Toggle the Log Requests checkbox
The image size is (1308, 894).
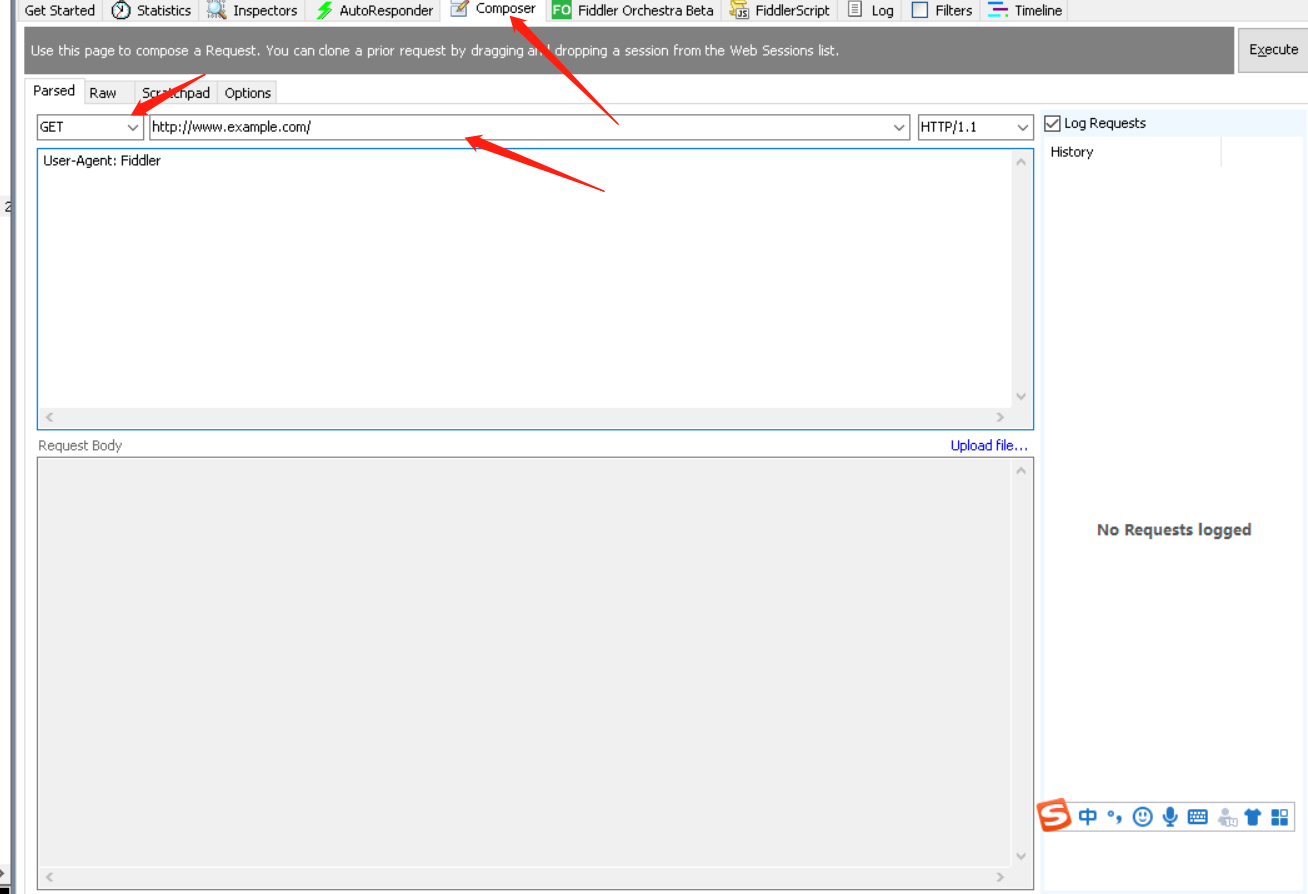pos(1052,123)
